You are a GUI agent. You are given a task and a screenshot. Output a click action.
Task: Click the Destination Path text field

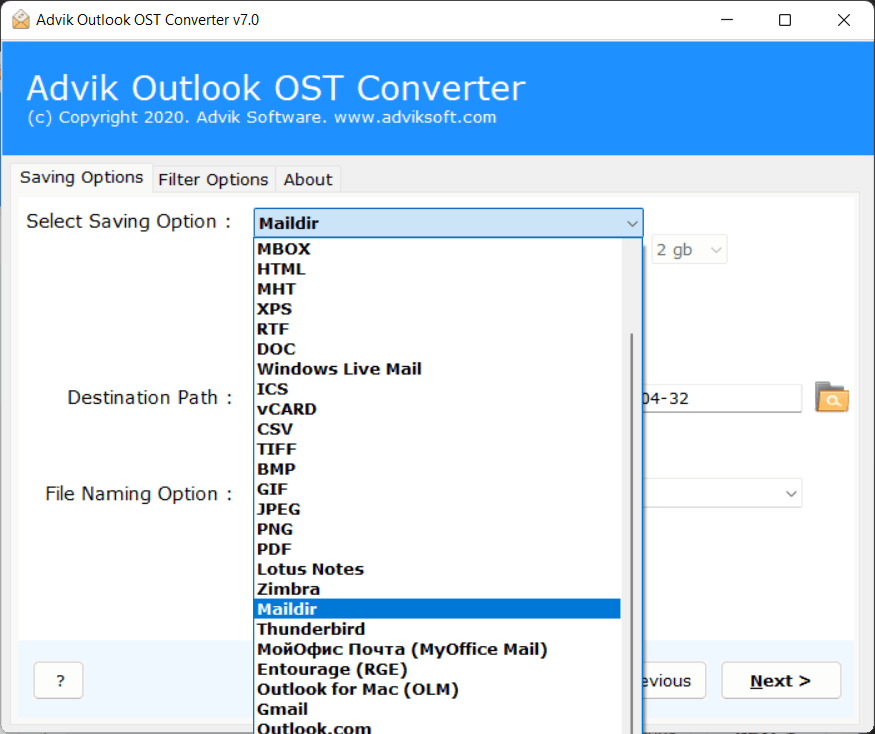click(x=722, y=398)
